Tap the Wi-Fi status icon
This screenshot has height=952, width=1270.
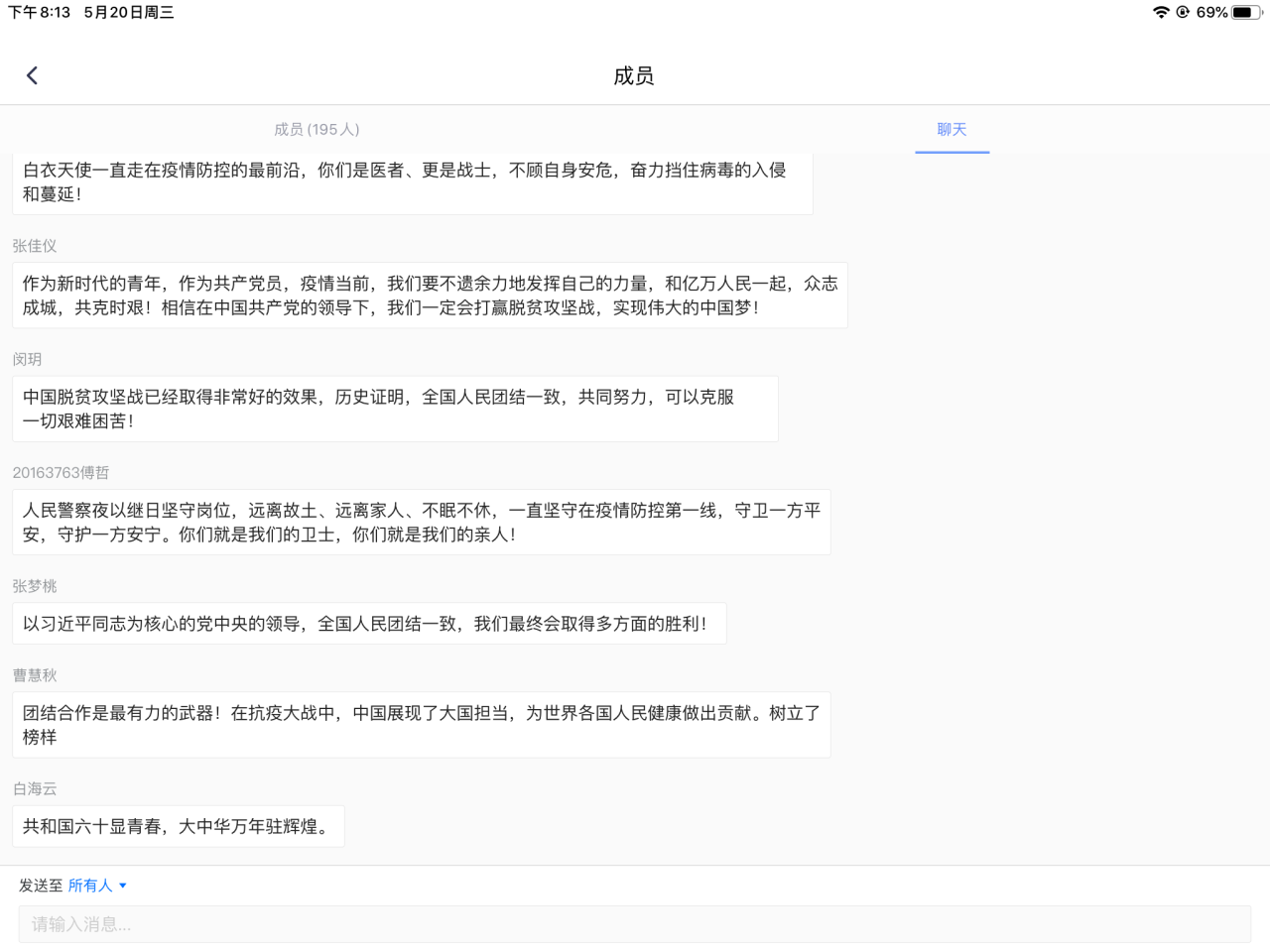[1160, 13]
